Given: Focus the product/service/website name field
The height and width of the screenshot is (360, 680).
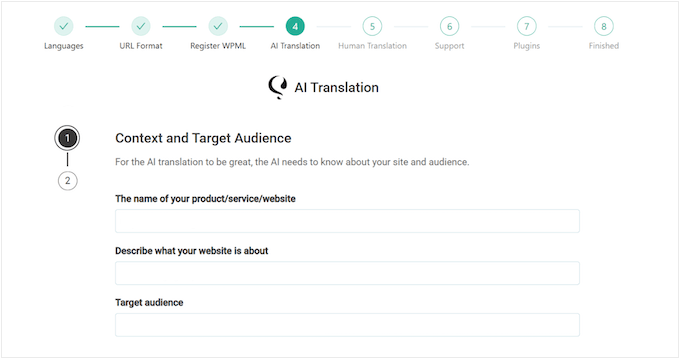Looking at the screenshot, I should point(347,221).
